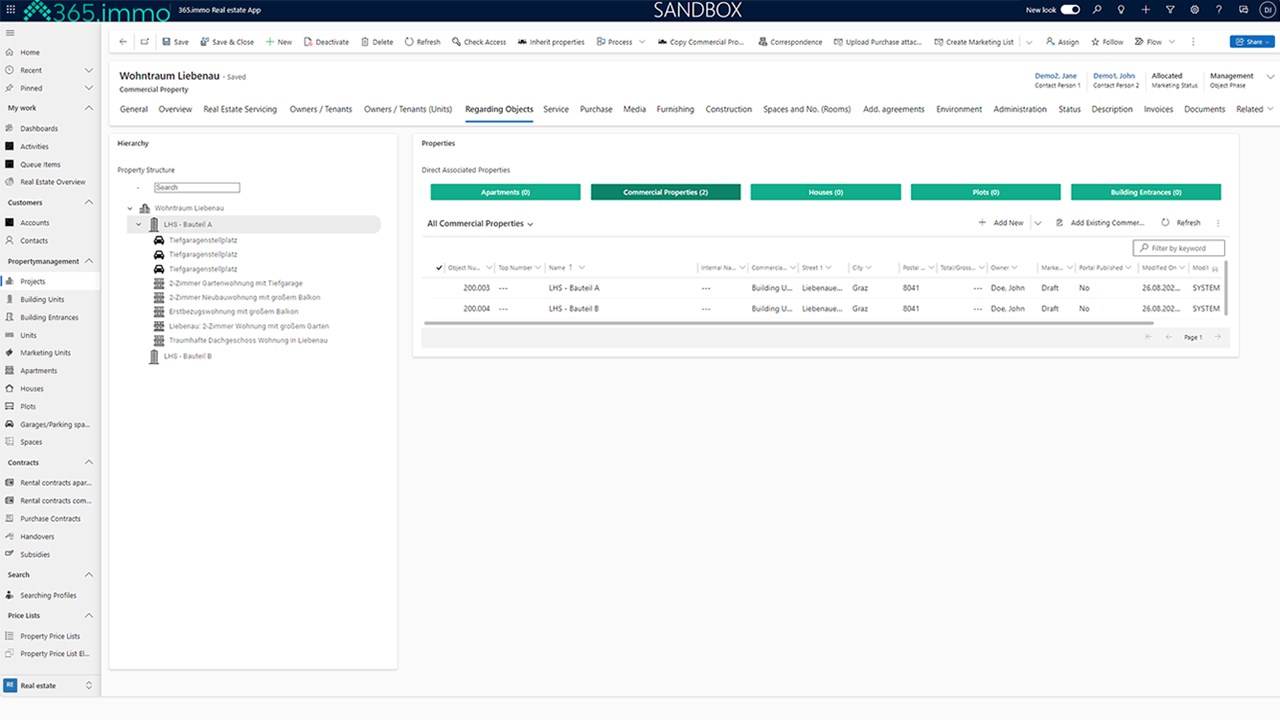Screen dimensions: 1280x720
Task: Click Save & Close command
Action: pos(227,42)
